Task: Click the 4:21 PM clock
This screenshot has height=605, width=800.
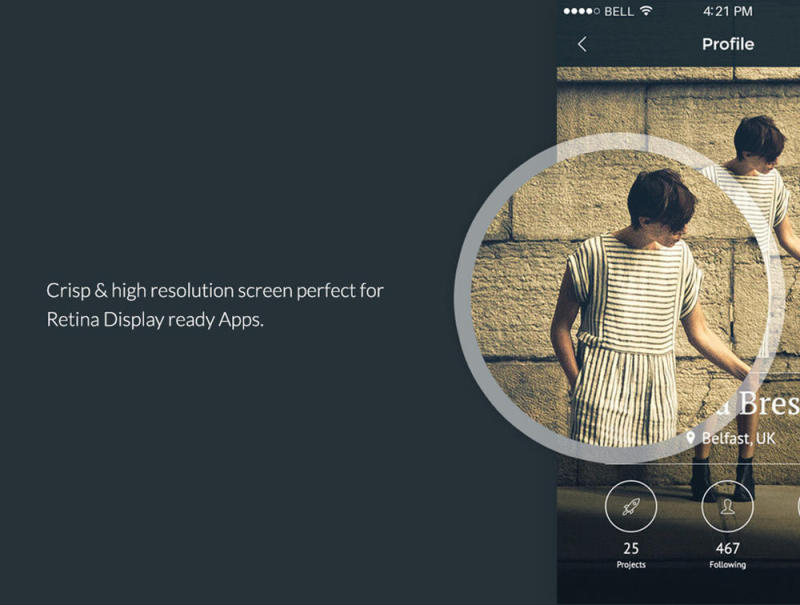Action: click(x=728, y=11)
